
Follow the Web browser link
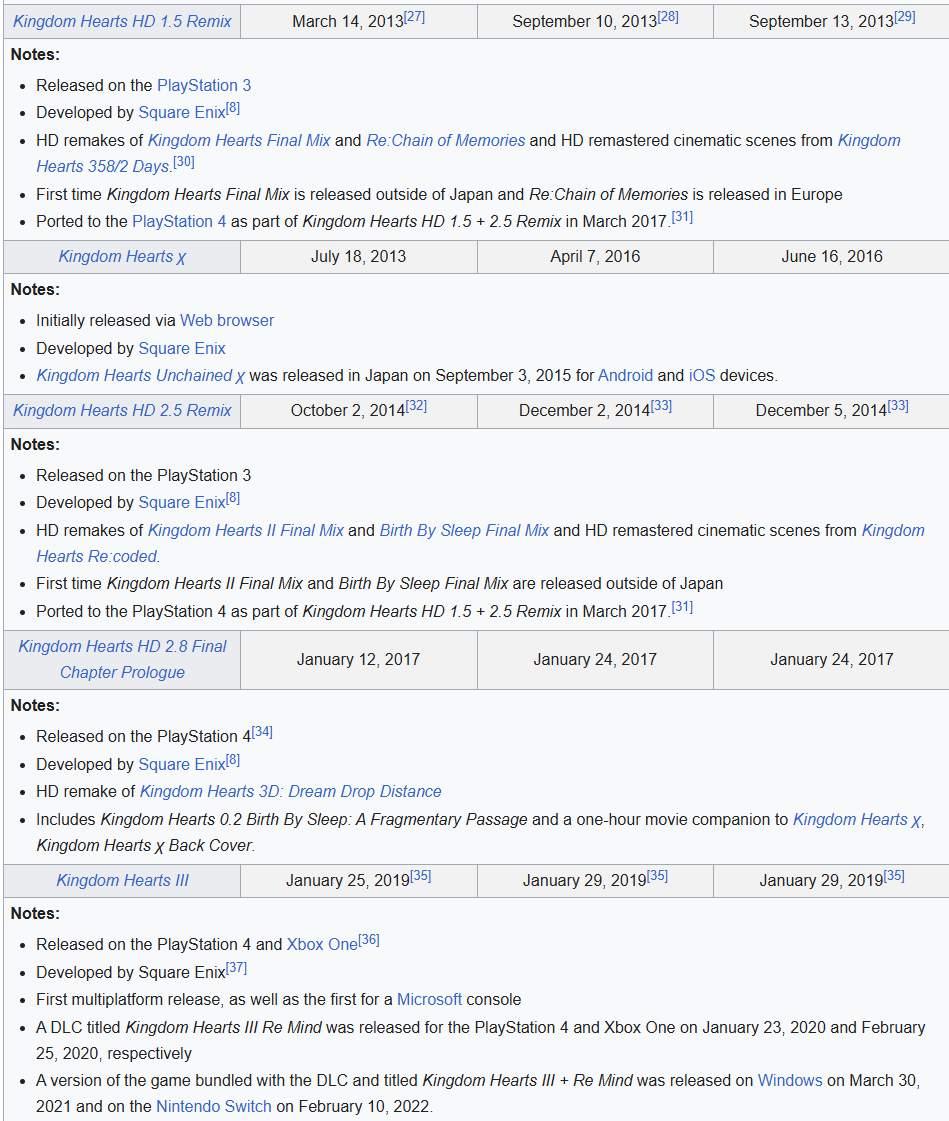click(227, 321)
